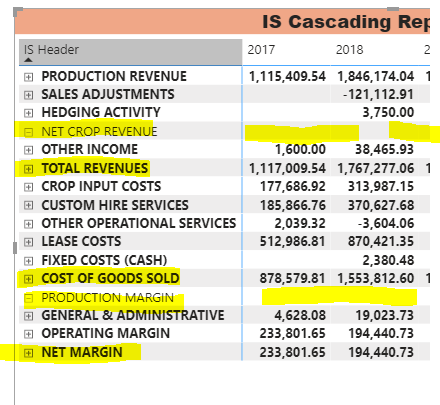Select the FIXED COSTS (CASH) label
This screenshot has width=440, height=405.
[x=104, y=260]
